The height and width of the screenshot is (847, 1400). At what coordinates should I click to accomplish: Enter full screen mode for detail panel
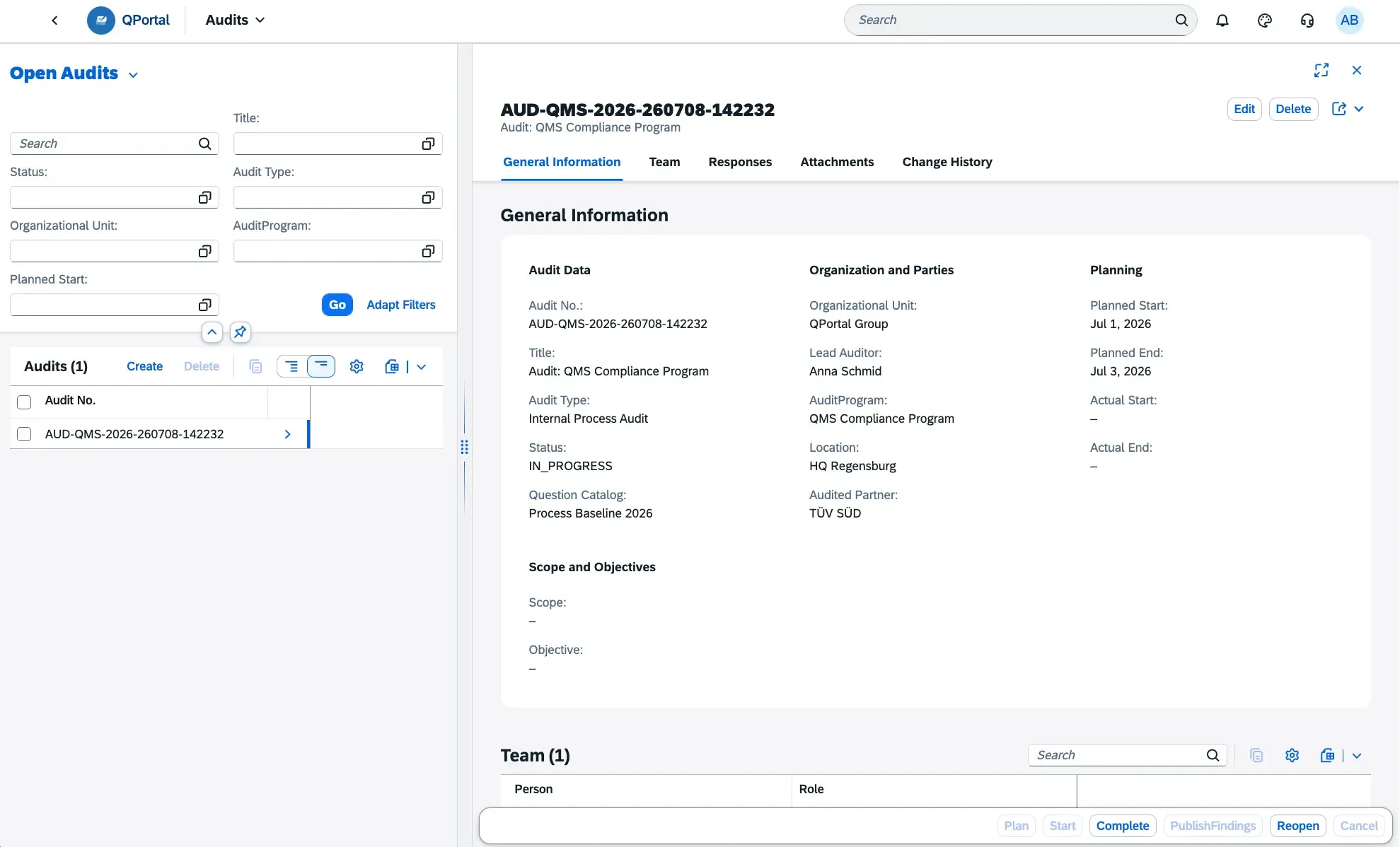pyautogui.click(x=1321, y=70)
